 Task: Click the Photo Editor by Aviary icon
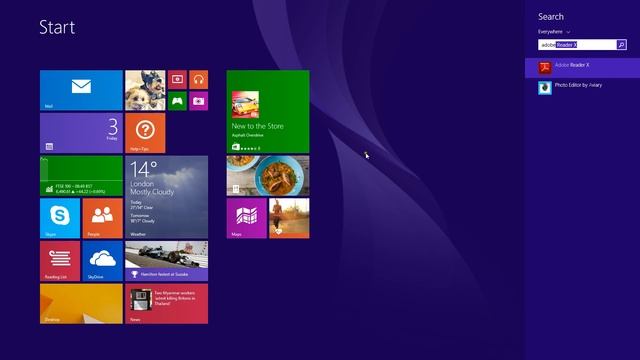pyautogui.click(x=544, y=87)
